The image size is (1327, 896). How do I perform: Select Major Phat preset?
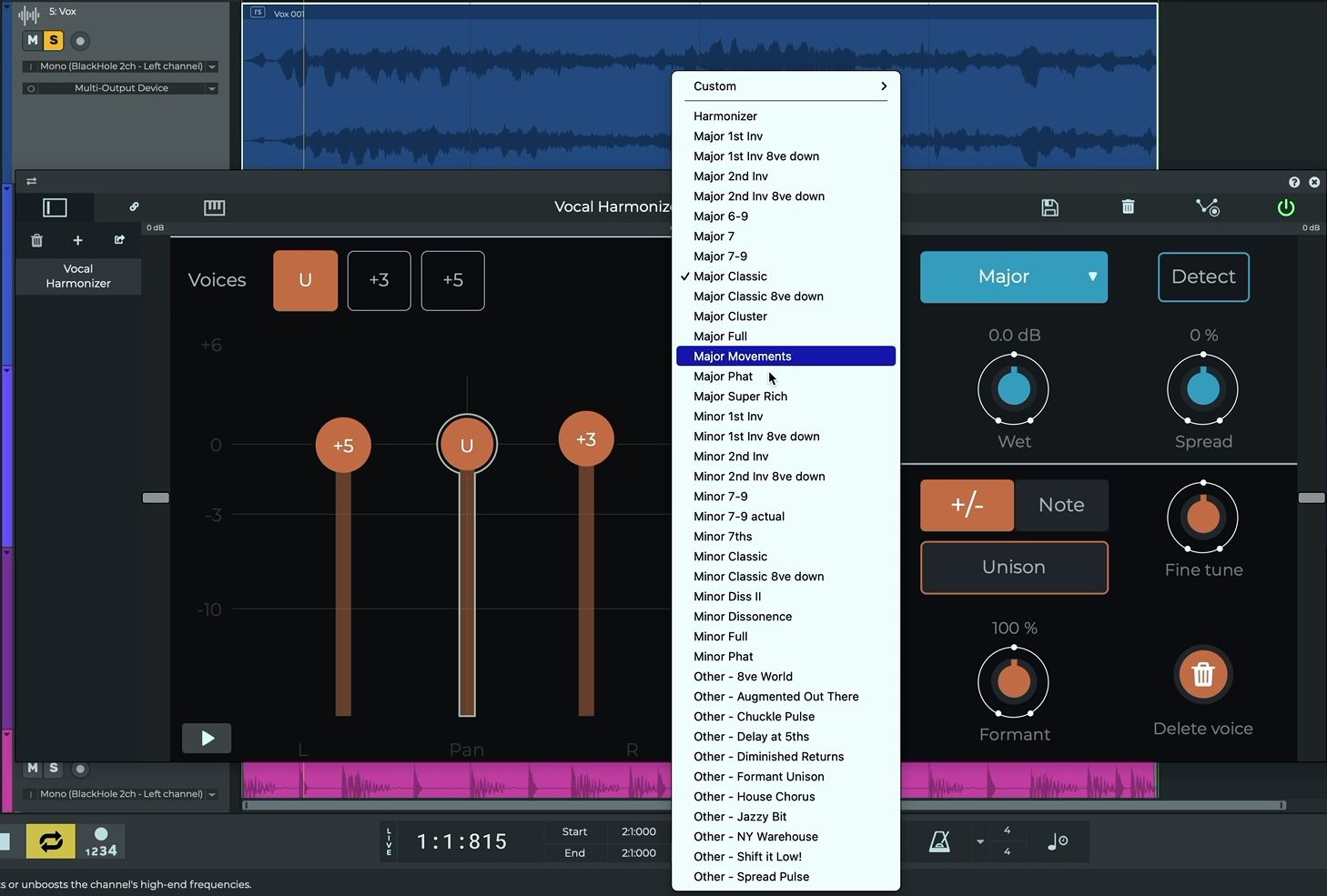pyautogui.click(x=786, y=377)
